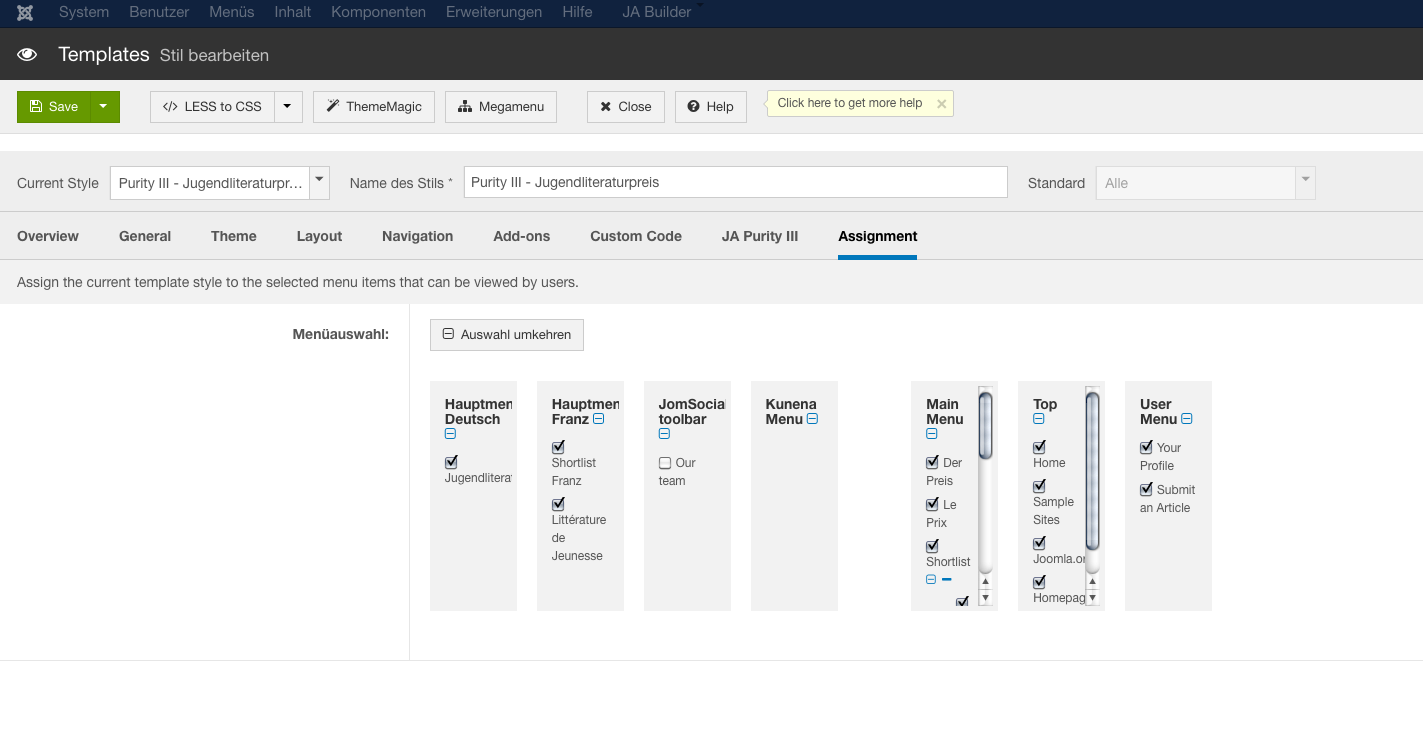Image resolution: width=1423 pixels, height=751 pixels.
Task: Click toggle icon under Top menu heading
Action: pos(1038,419)
